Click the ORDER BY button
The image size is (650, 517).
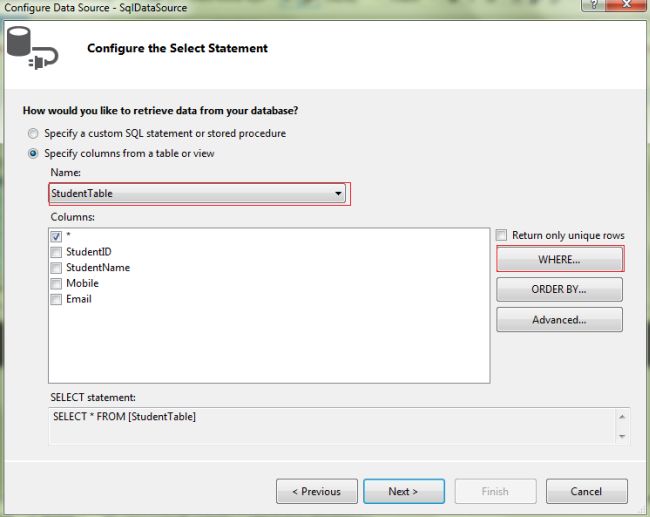tap(559, 290)
